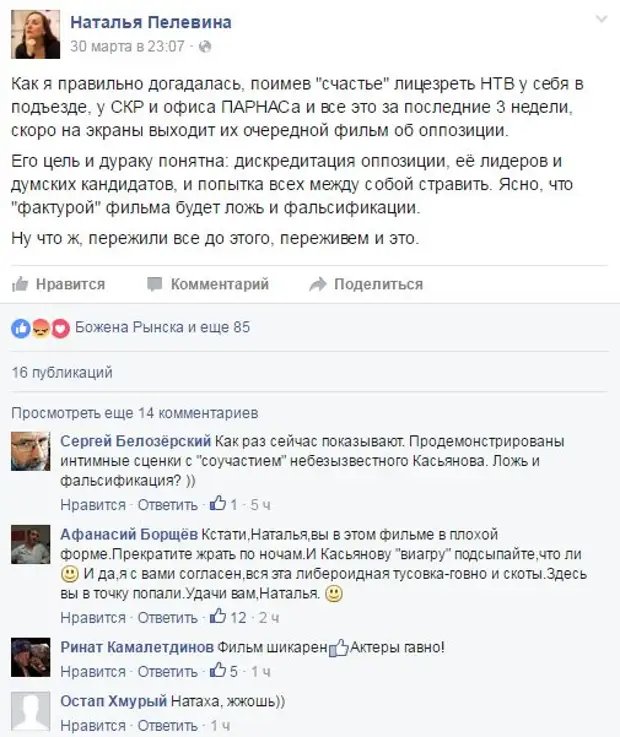Click Наталья Пелевина's profile photo
Viewport: 620px width, 737px height.
pos(36,34)
